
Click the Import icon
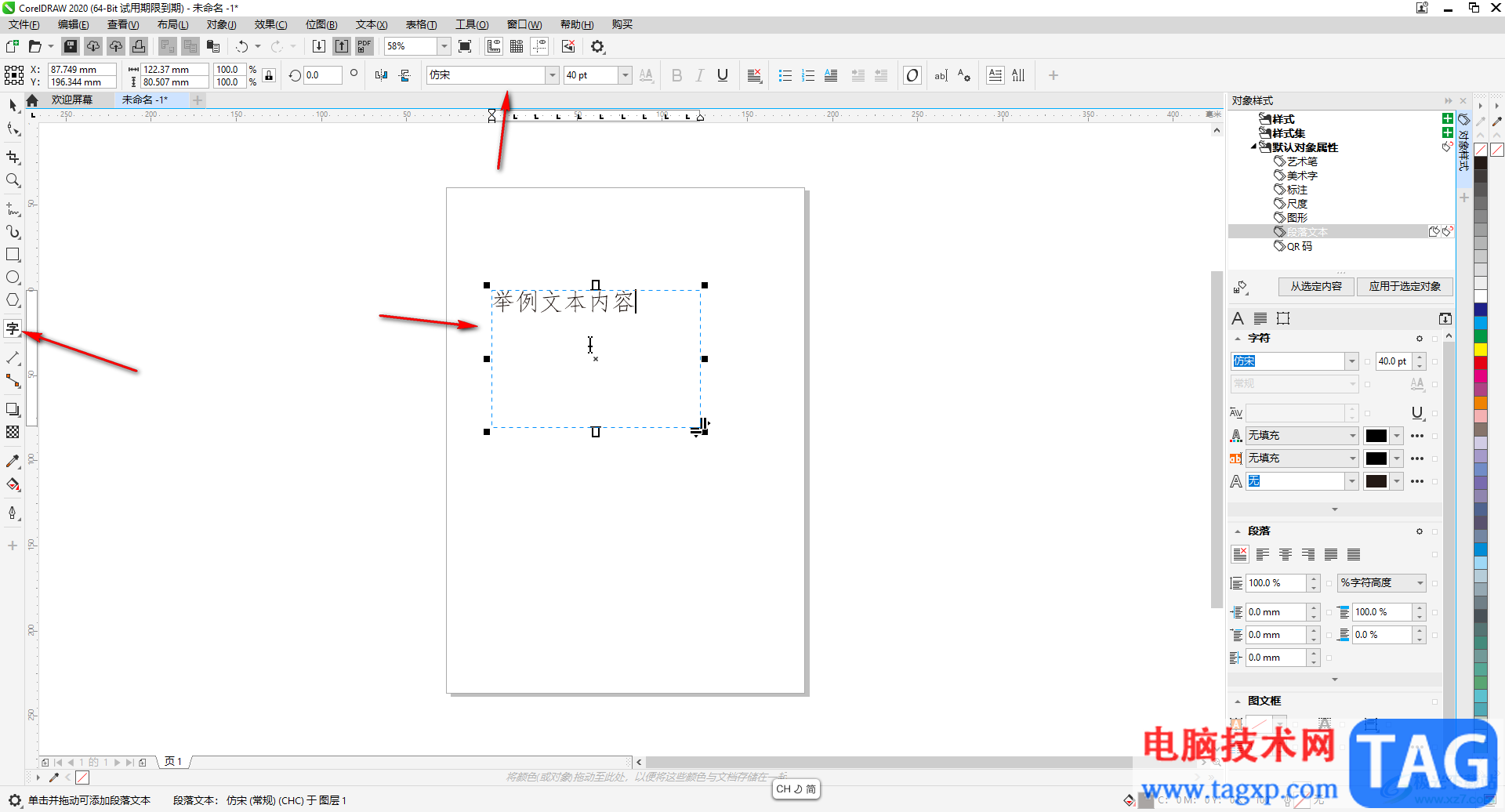tap(319, 46)
